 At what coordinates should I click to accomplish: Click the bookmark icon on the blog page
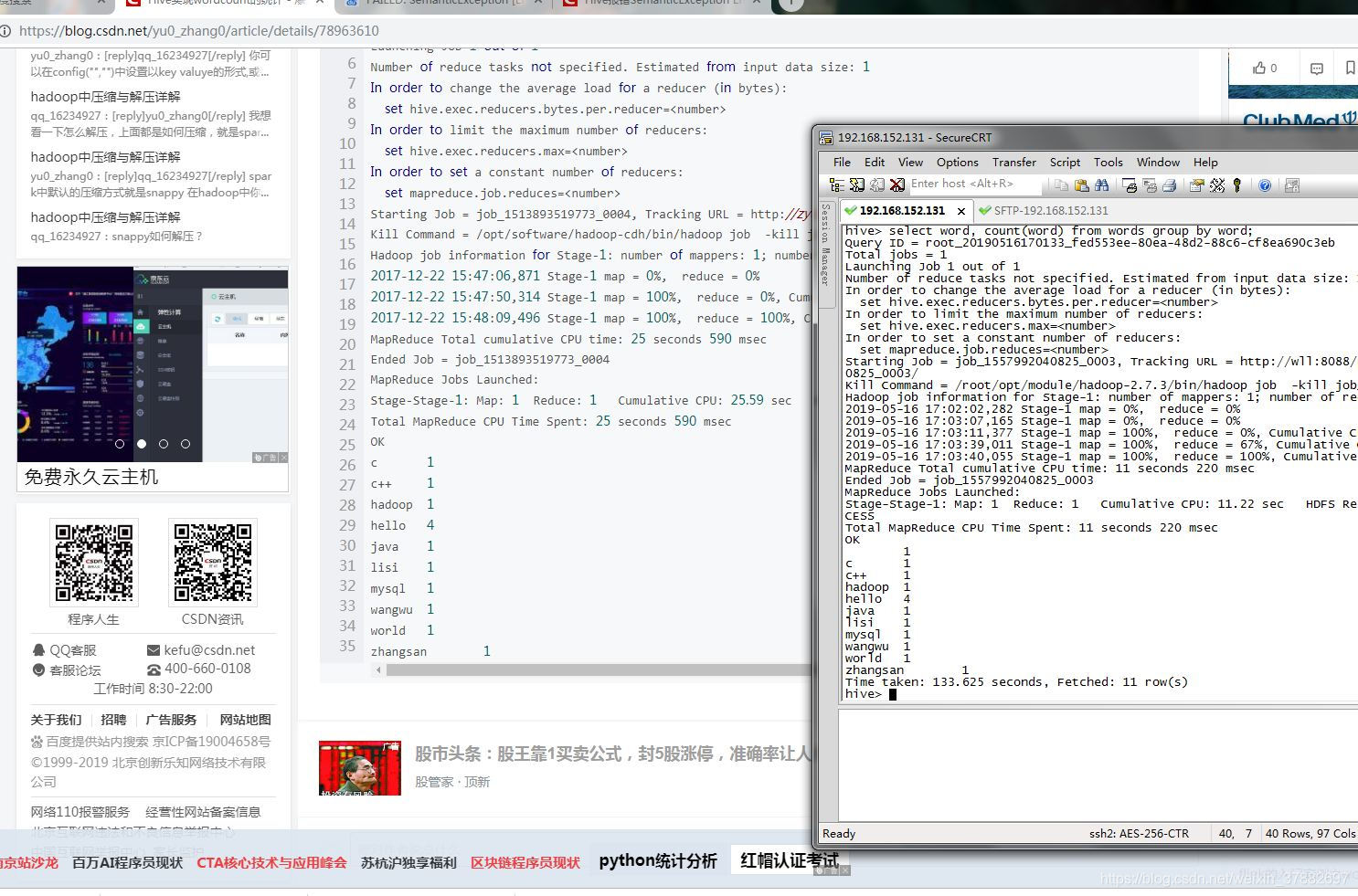(1350, 68)
